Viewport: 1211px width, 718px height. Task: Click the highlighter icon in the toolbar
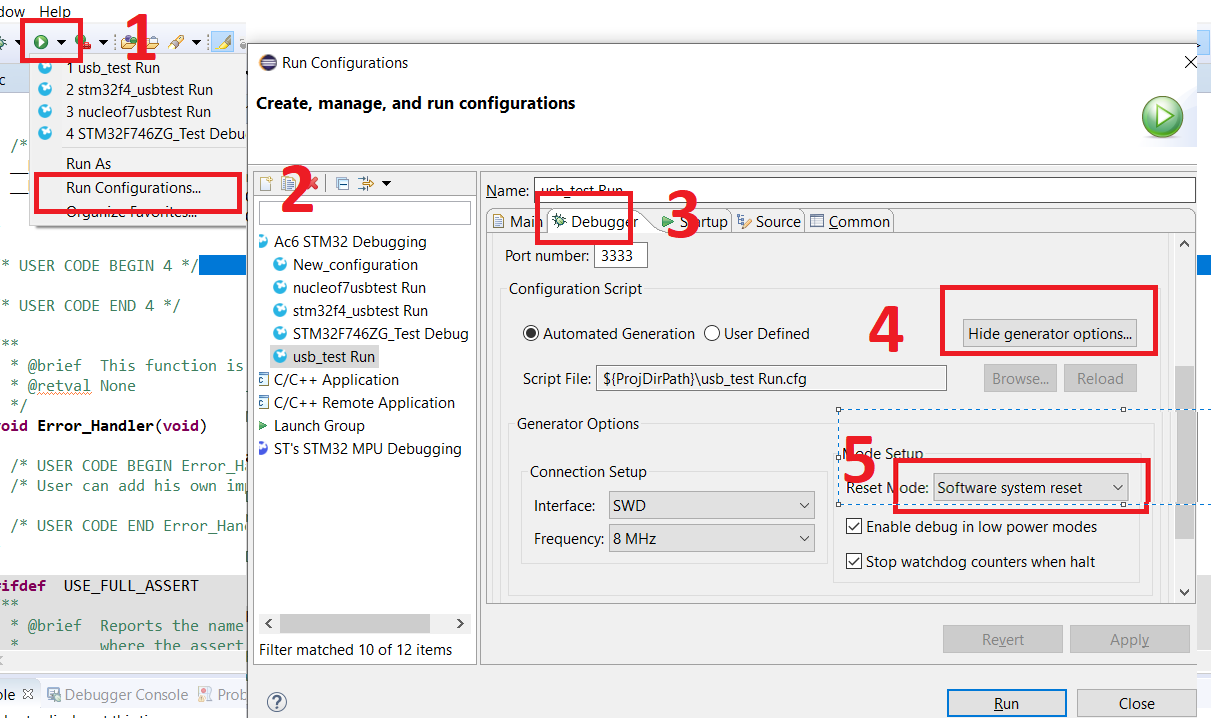click(223, 42)
